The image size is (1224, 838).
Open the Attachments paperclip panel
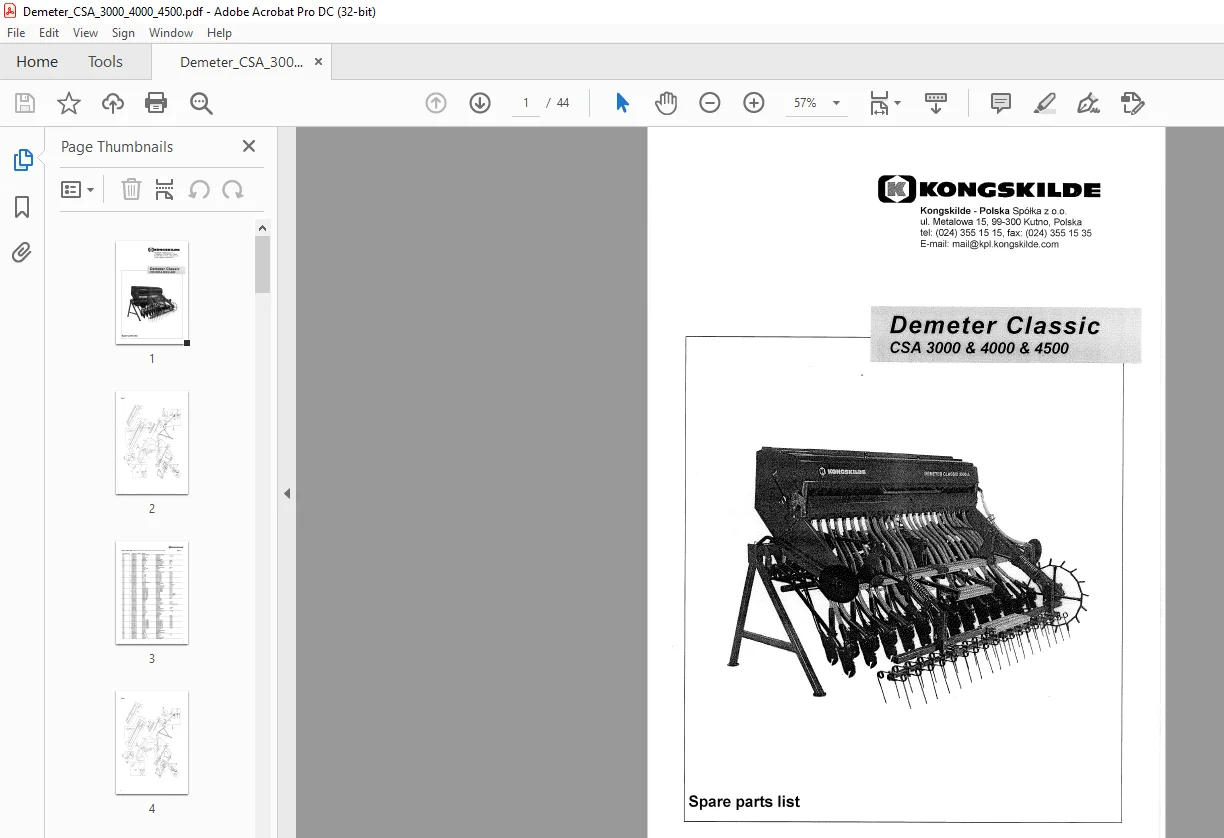[x=22, y=253]
